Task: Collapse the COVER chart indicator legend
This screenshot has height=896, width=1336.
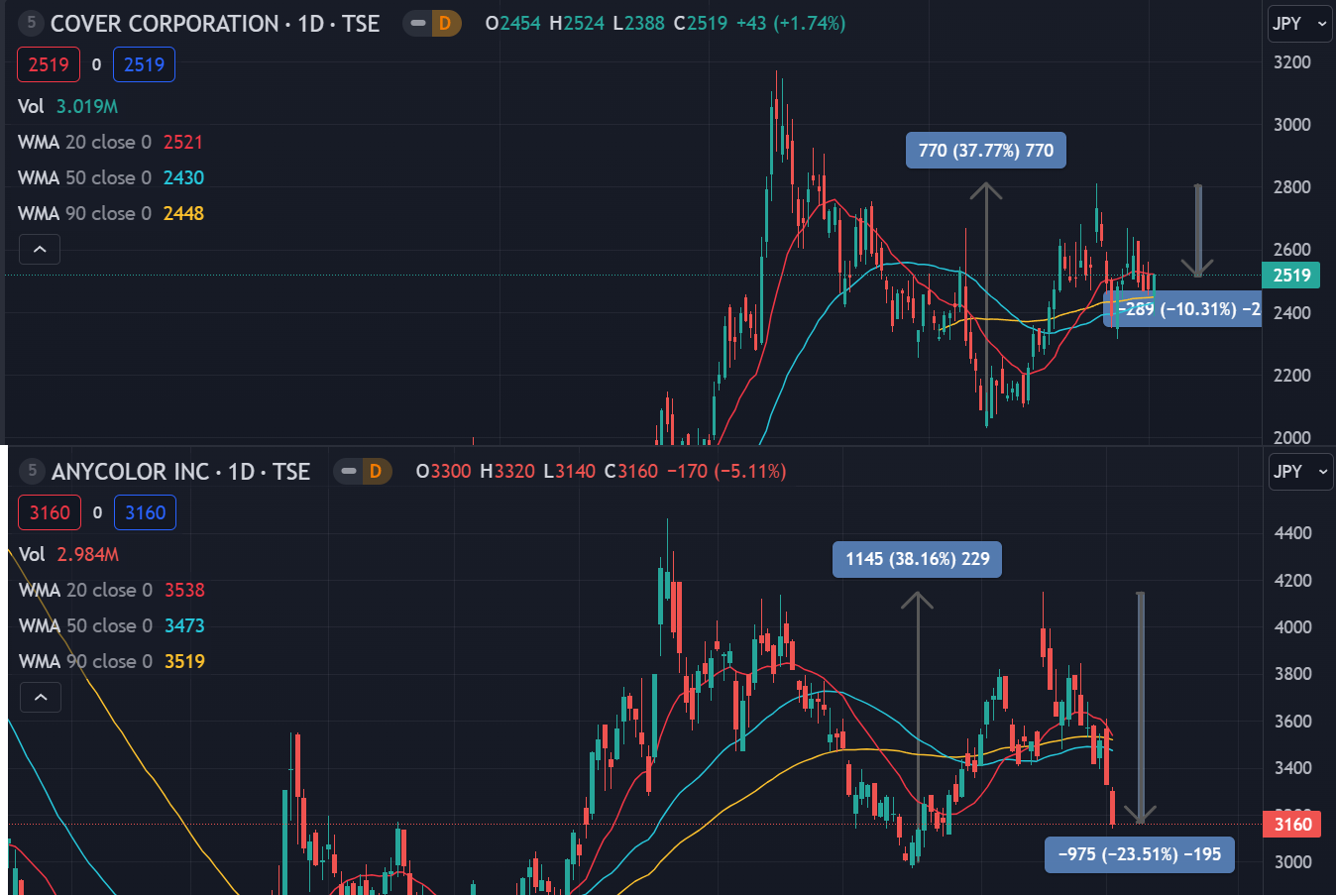Action: (x=40, y=249)
